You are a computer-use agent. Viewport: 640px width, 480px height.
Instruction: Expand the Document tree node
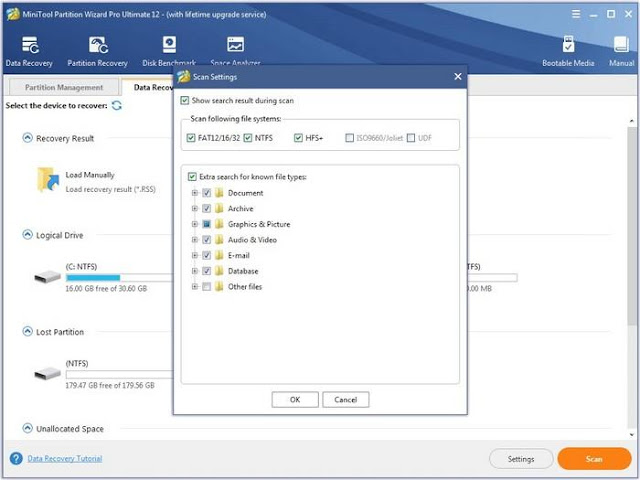195,193
